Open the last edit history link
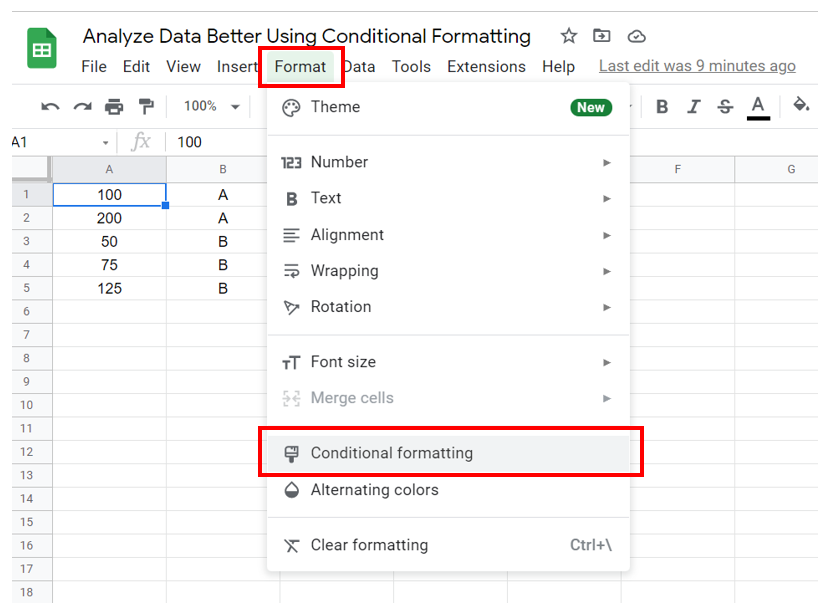 point(697,67)
